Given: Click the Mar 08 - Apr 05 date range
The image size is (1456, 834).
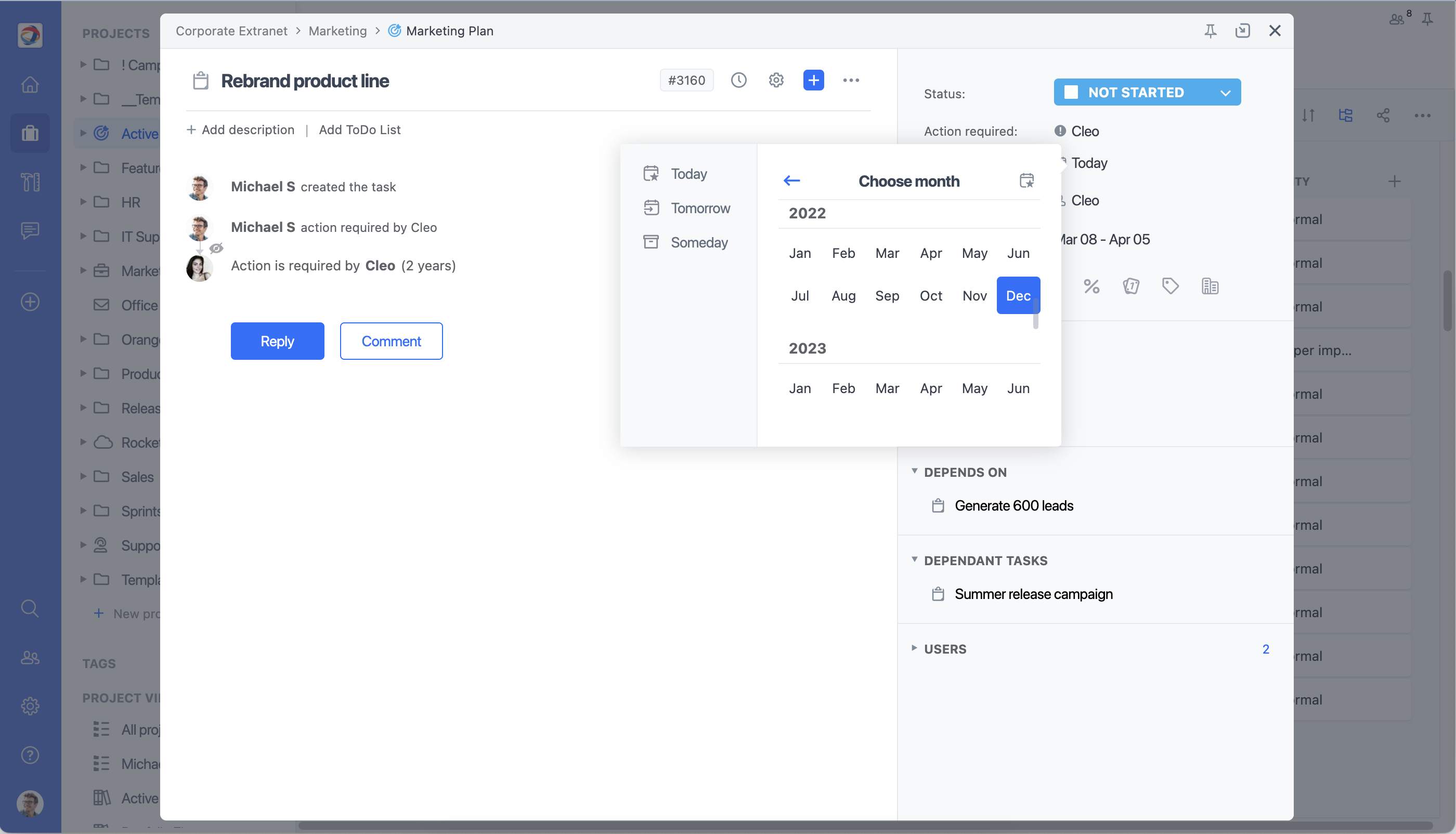Looking at the screenshot, I should (x=1105, y=239).
